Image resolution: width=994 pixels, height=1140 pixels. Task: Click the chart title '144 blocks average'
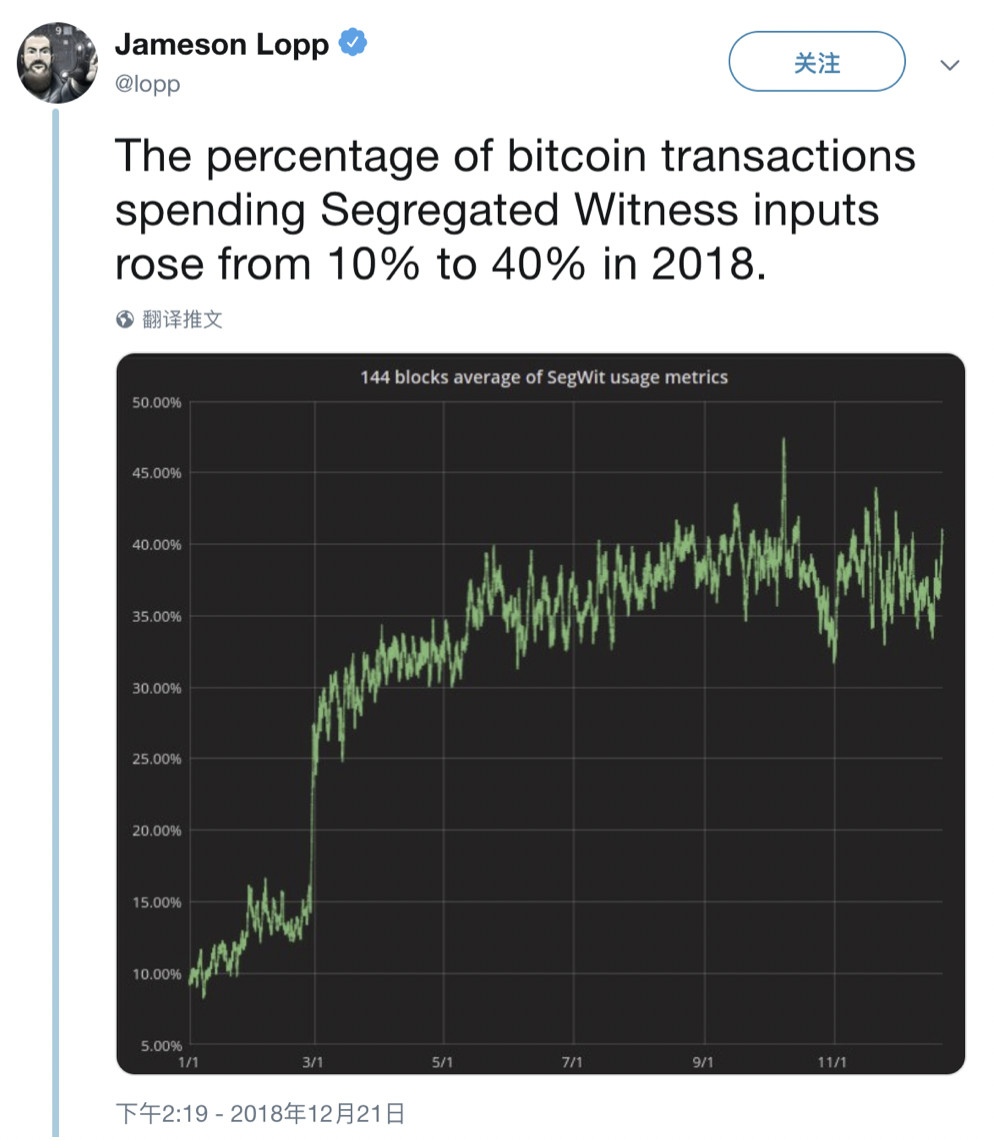[544, 377]
